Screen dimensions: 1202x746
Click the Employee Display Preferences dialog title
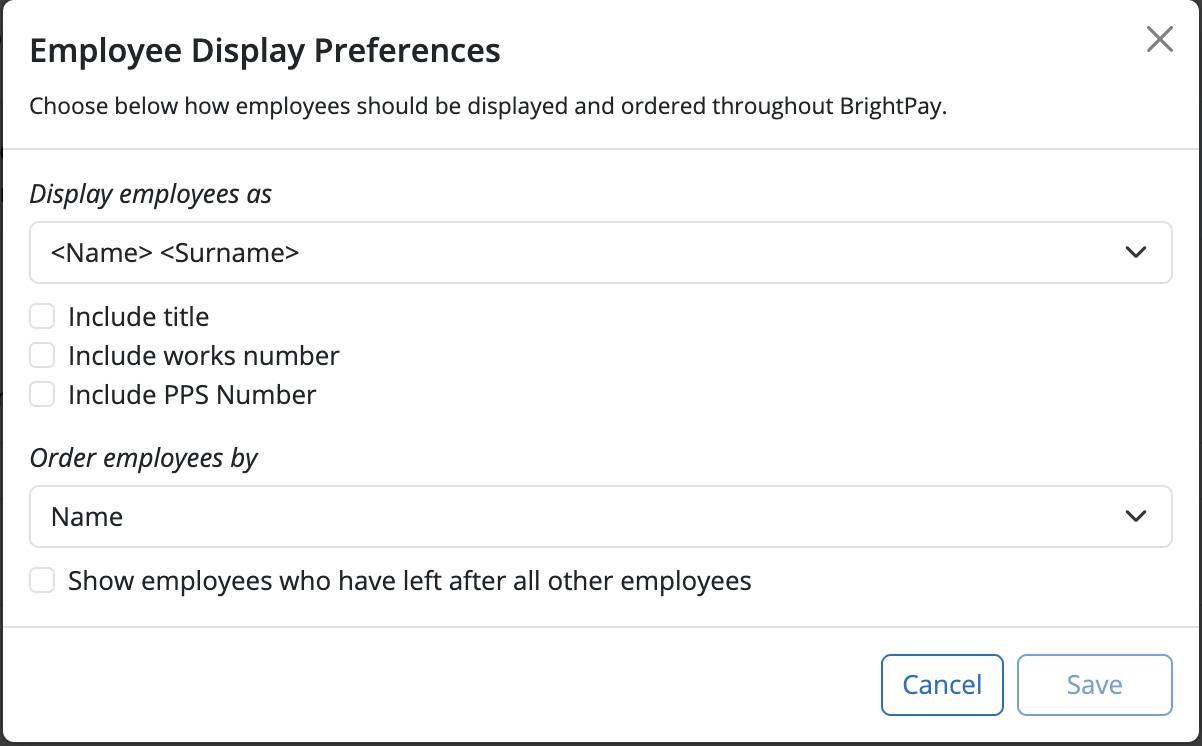(265, 50)
